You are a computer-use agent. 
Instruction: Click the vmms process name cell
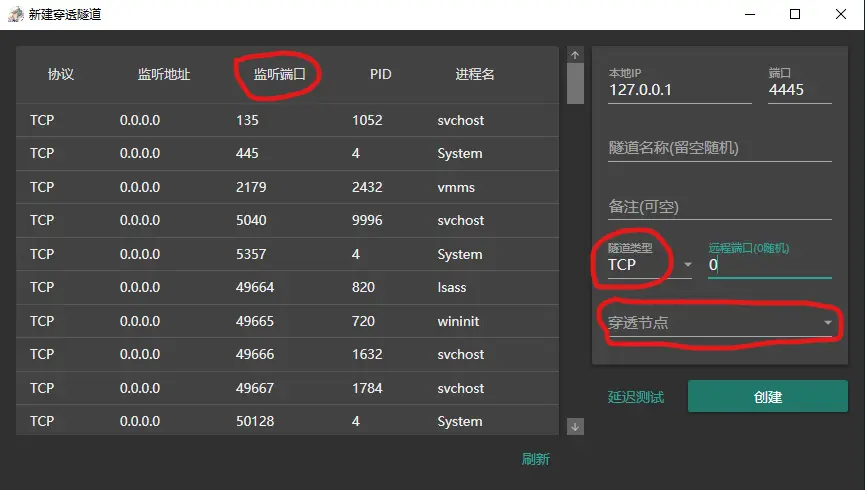coord(456,188)
